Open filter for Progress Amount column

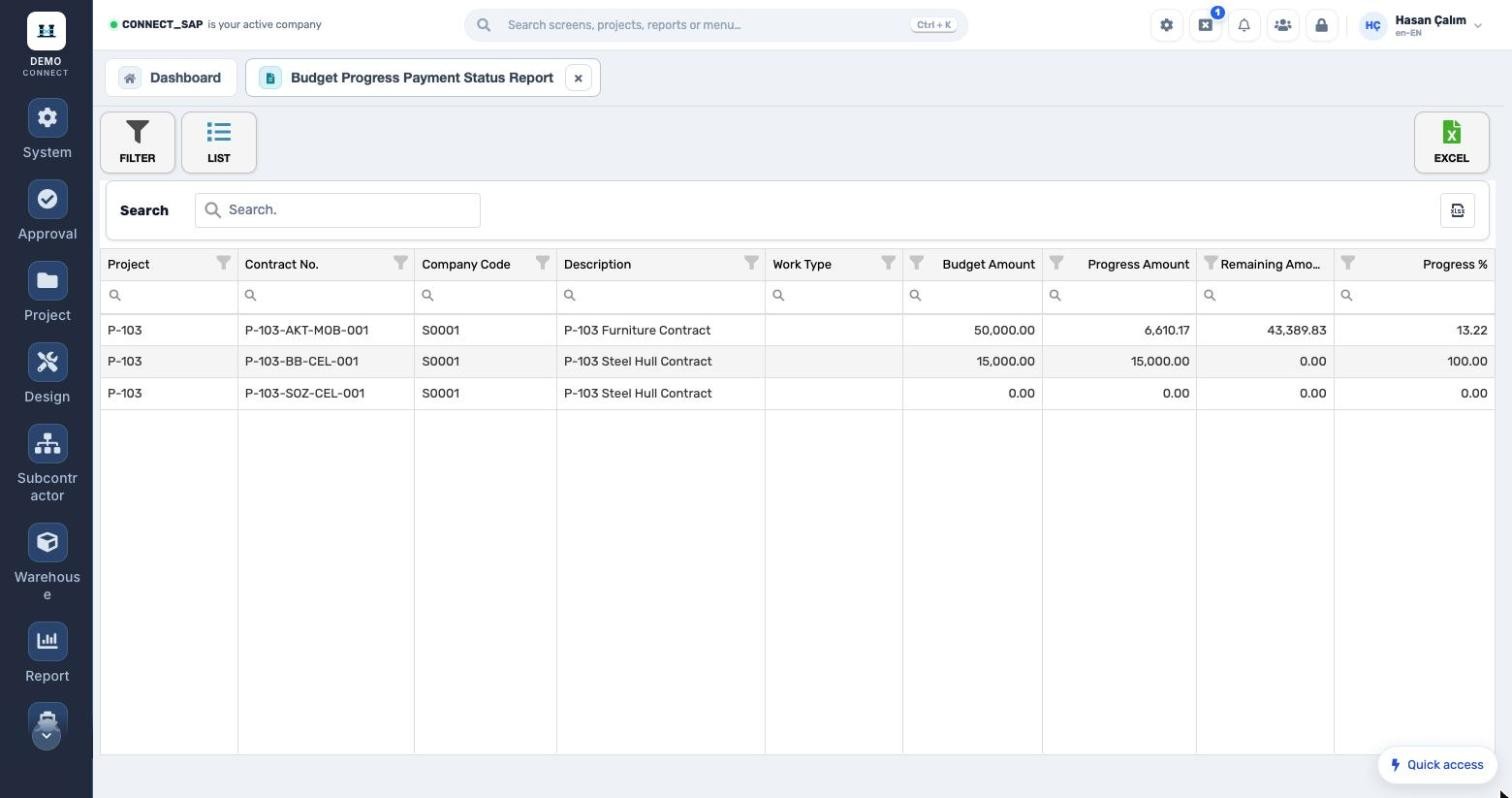tap(1056, 263)
